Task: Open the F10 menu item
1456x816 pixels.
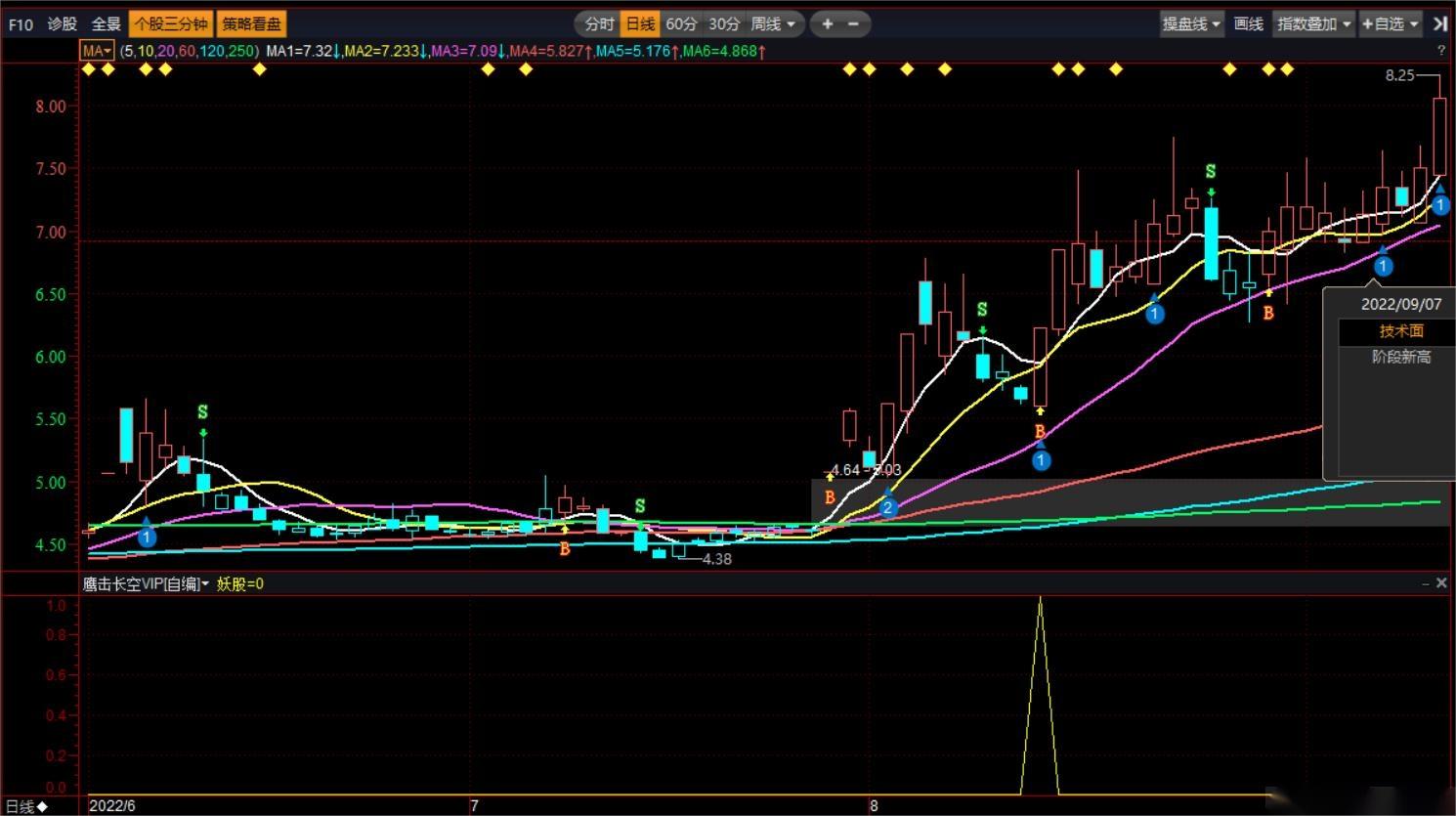Action: pos(21,24)
